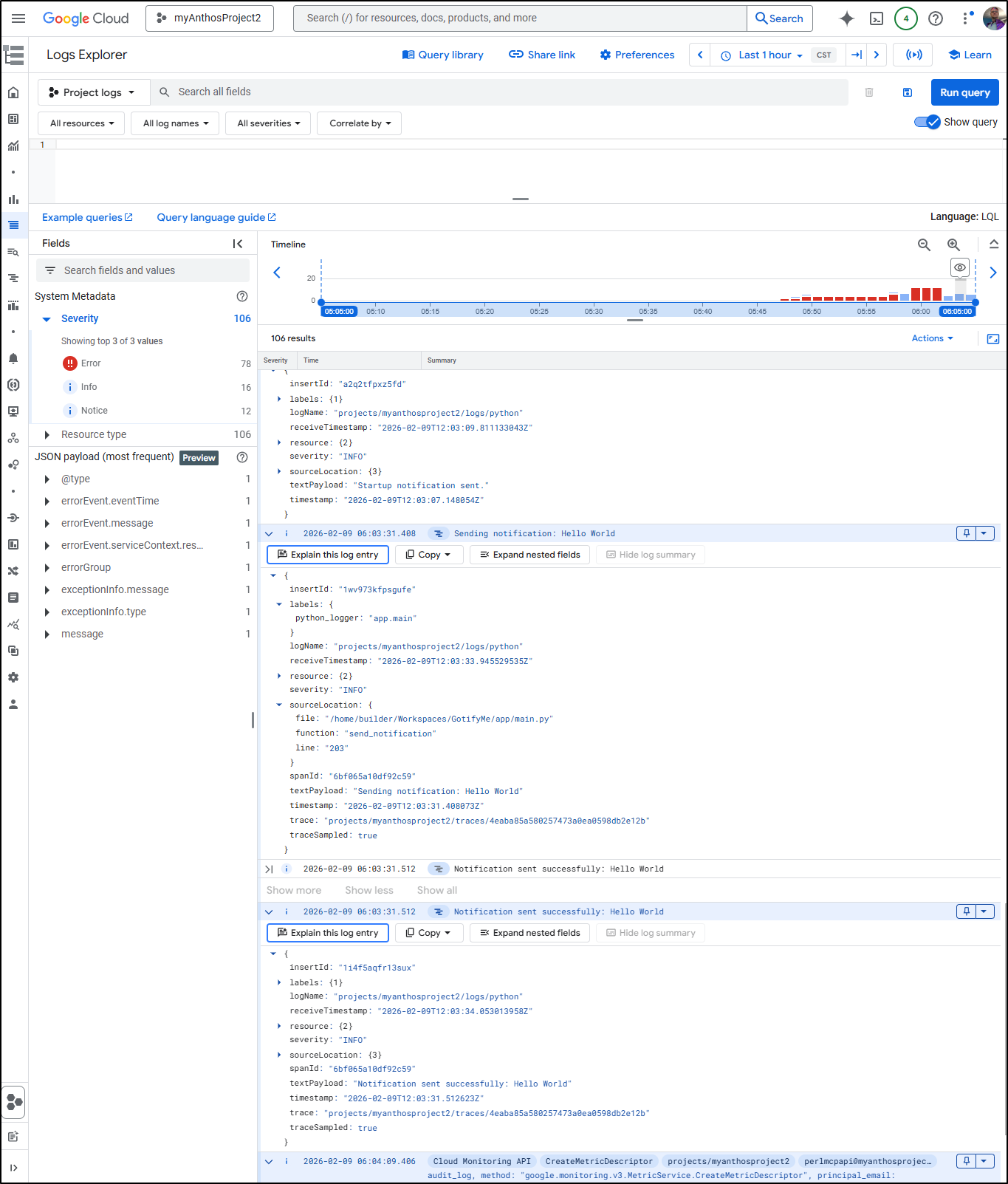Open the All severities dropdown
The width and height of the screenshot is (1008, 1184).
pyautogui.click(x=269, y=123)
